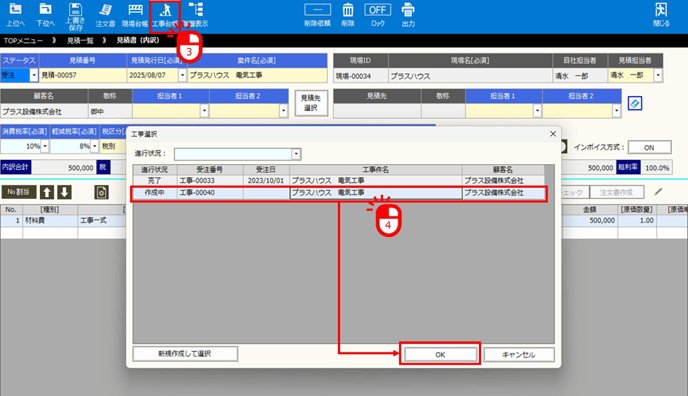The height and width of the screenshot is (396, 688).
Task: Click the 上位へ folder icon
Action: (x=16, y=9)
